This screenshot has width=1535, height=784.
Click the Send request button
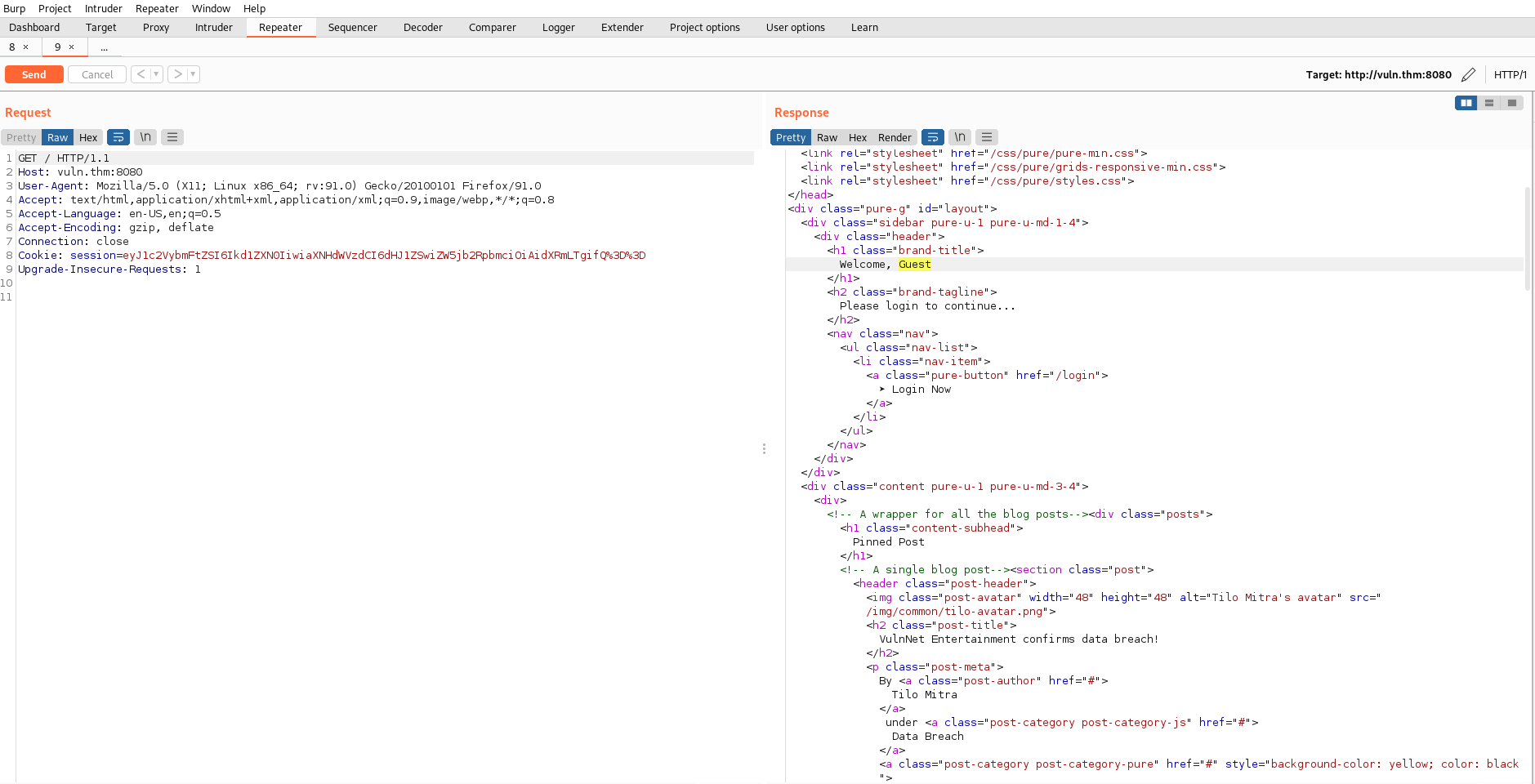(x=33, y=74)
